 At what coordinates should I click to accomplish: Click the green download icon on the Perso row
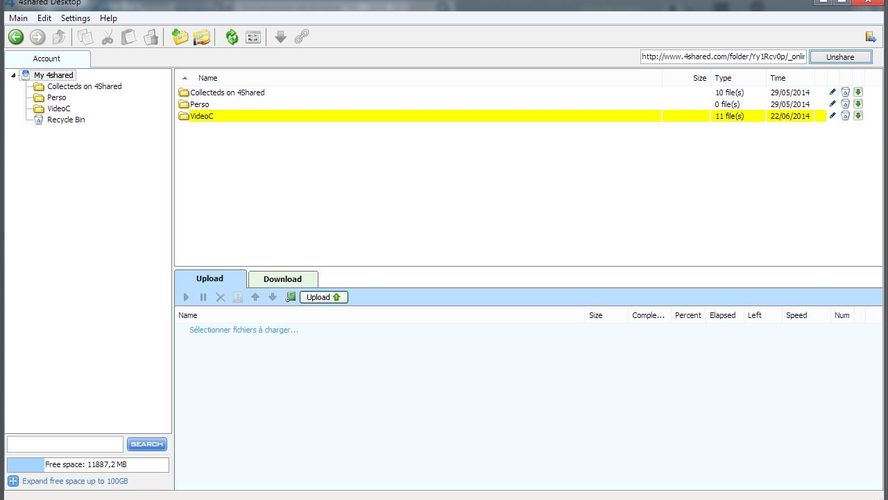point(859,104)
